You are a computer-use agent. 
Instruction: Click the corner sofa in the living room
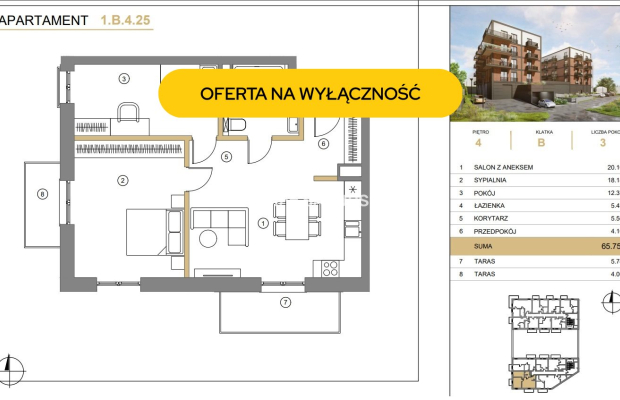click(x=220, y=226)
